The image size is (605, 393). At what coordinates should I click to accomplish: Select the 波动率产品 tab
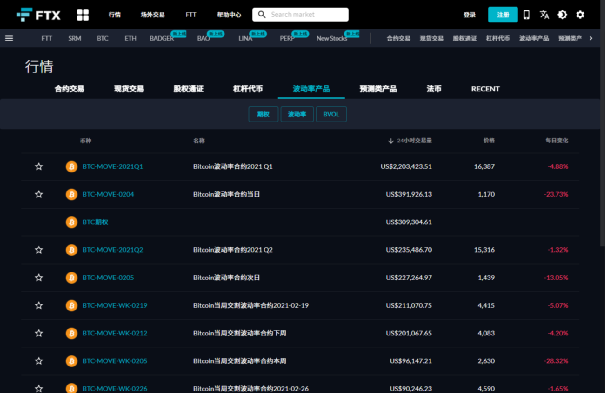click(311, 89)
